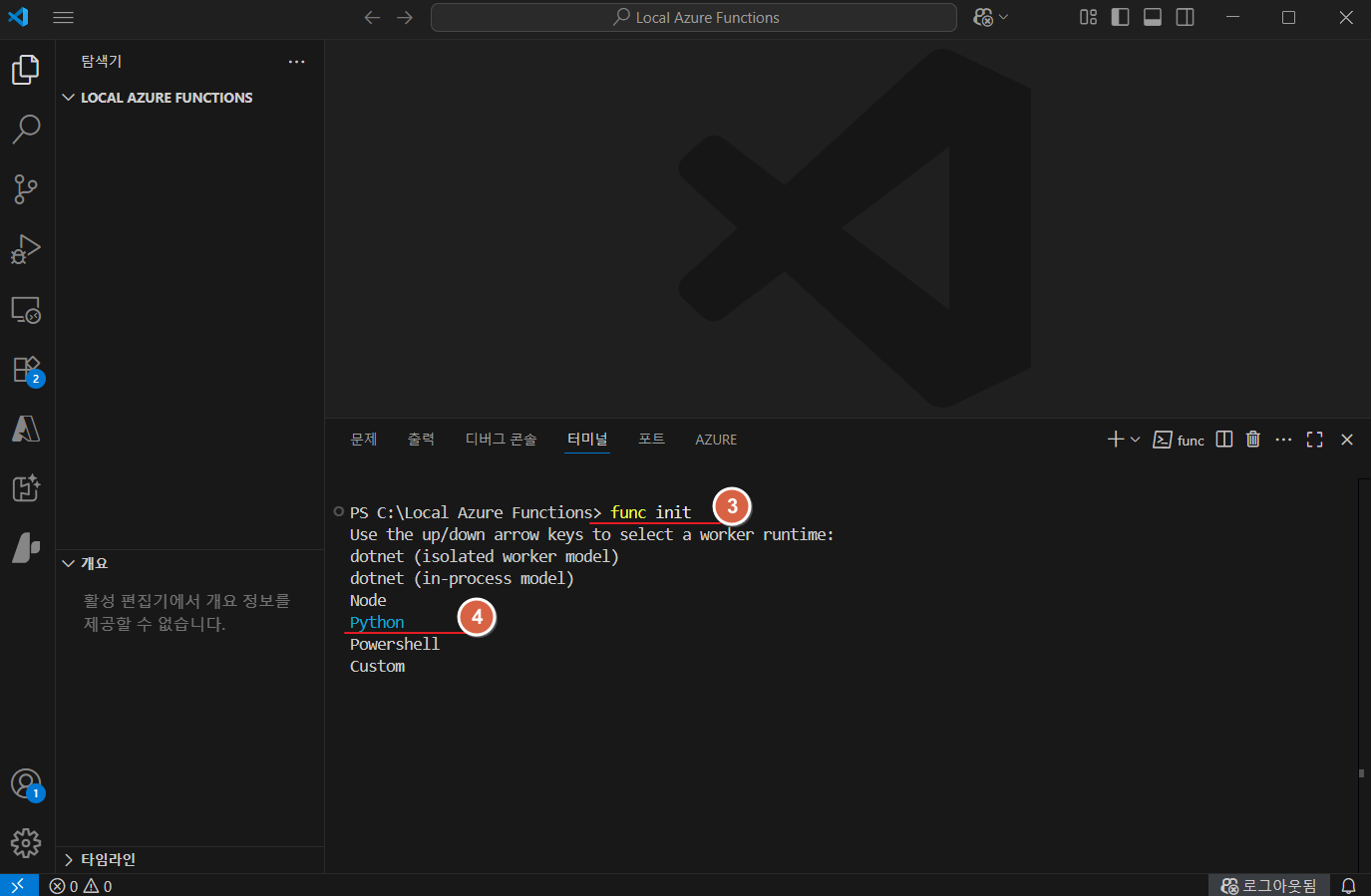Open the Source Control view
Screen dimensions: 1371x896
pyautogui.click(x=26, y=188)
